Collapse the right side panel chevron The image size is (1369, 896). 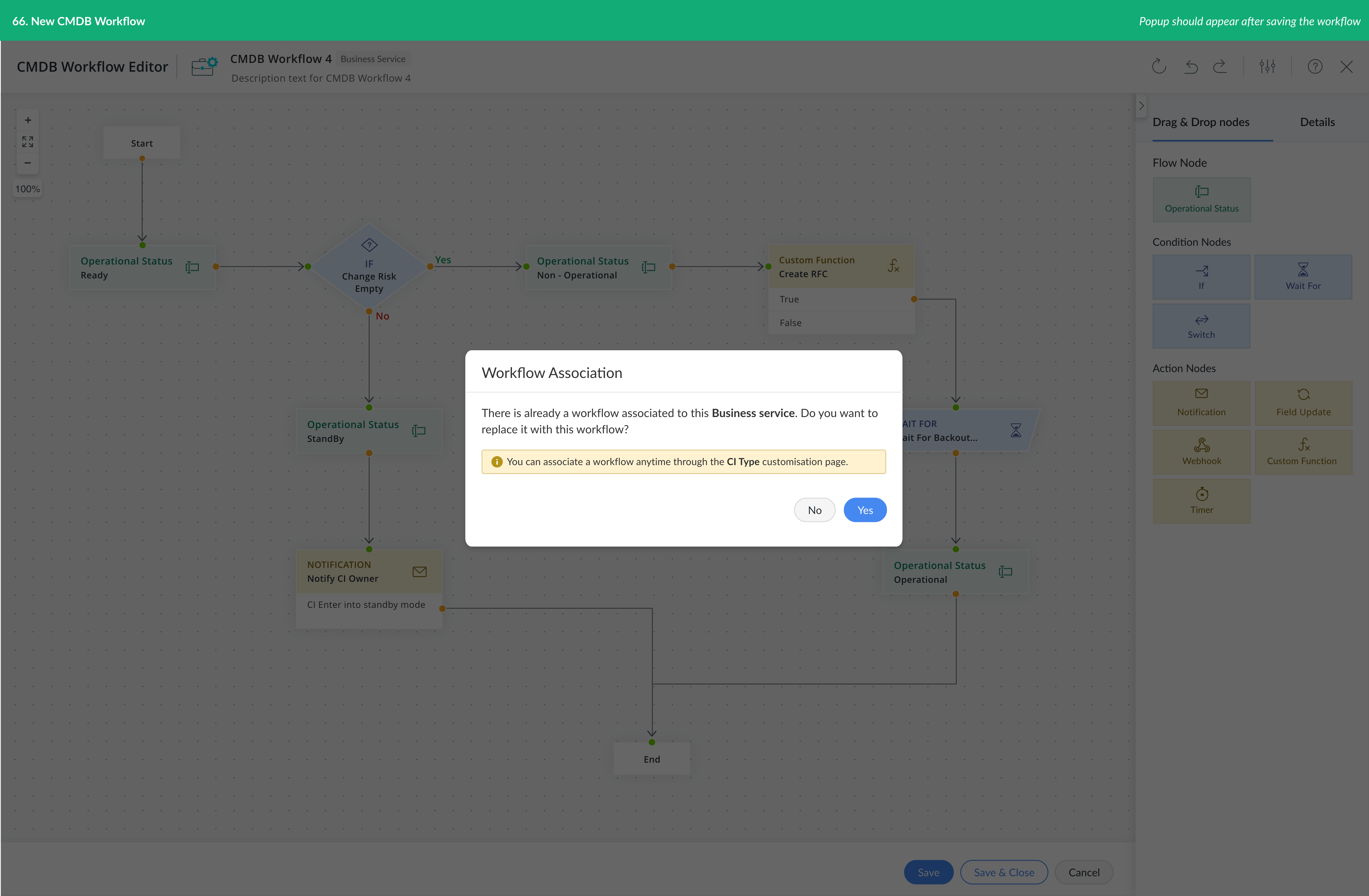(1141, 106)
